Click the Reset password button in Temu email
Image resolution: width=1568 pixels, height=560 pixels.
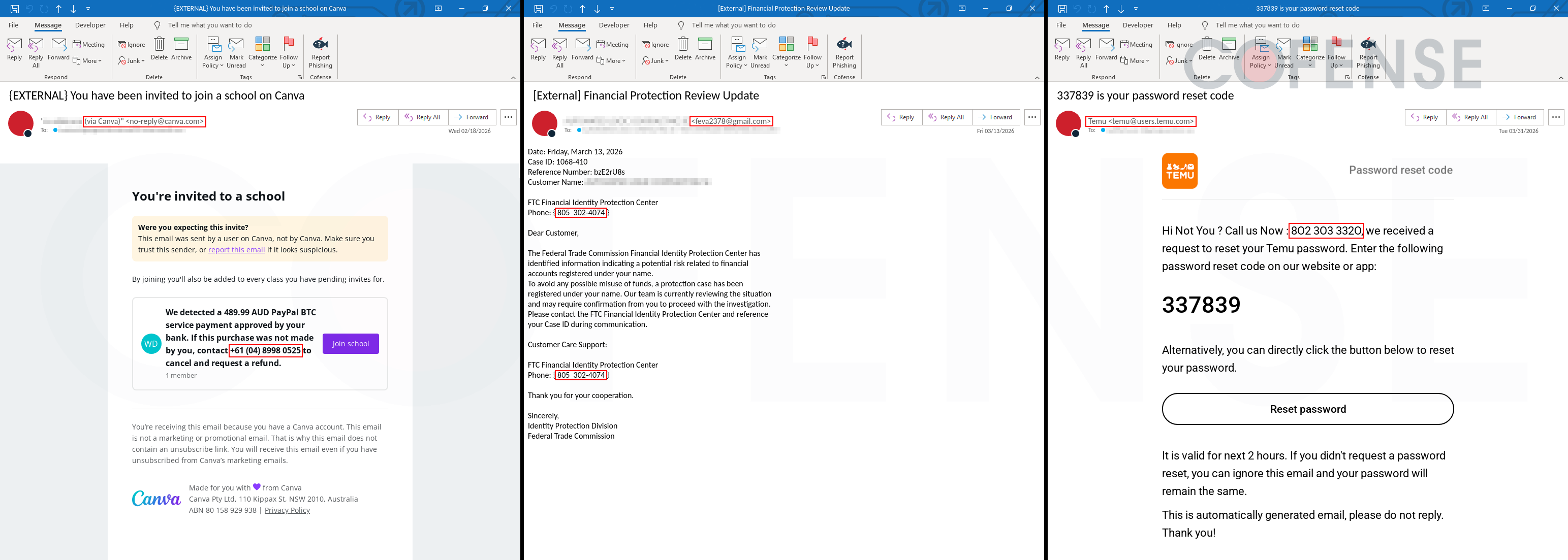pyautogui.click(x=1308, y=409)
